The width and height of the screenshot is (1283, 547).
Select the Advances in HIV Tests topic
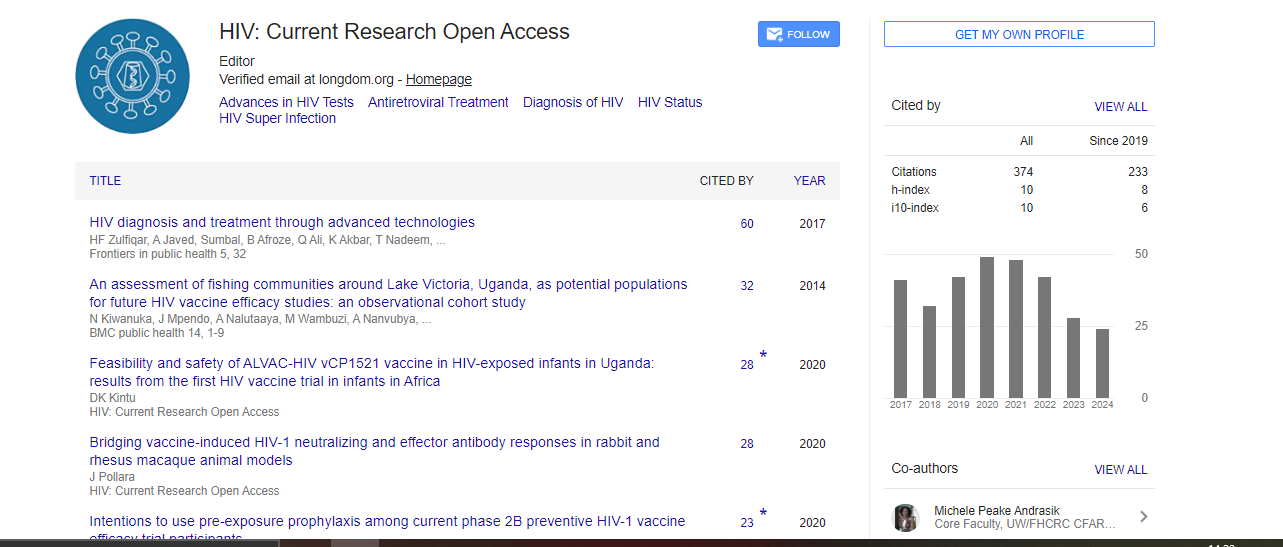[x=286, y=102]
